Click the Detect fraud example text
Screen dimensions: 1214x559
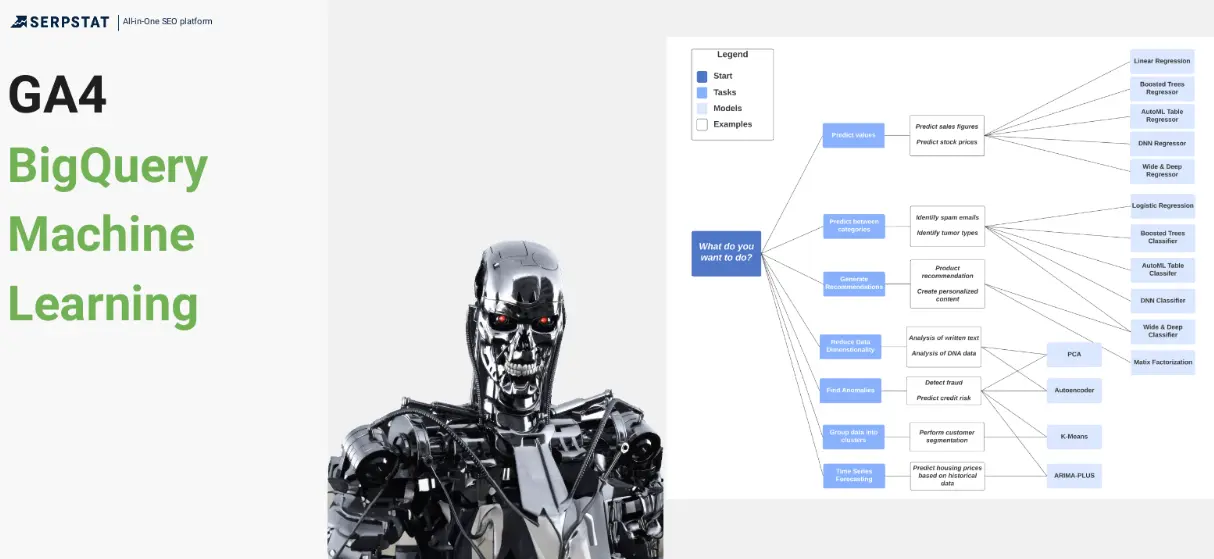[x=944, y=382]
